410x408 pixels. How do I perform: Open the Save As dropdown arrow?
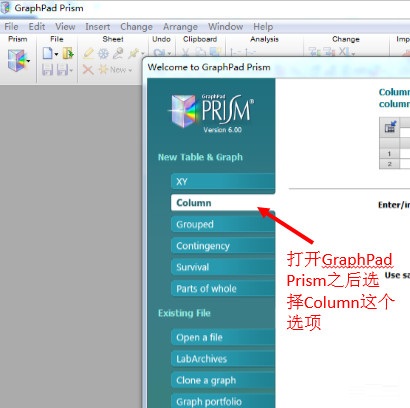pos(71,70)
